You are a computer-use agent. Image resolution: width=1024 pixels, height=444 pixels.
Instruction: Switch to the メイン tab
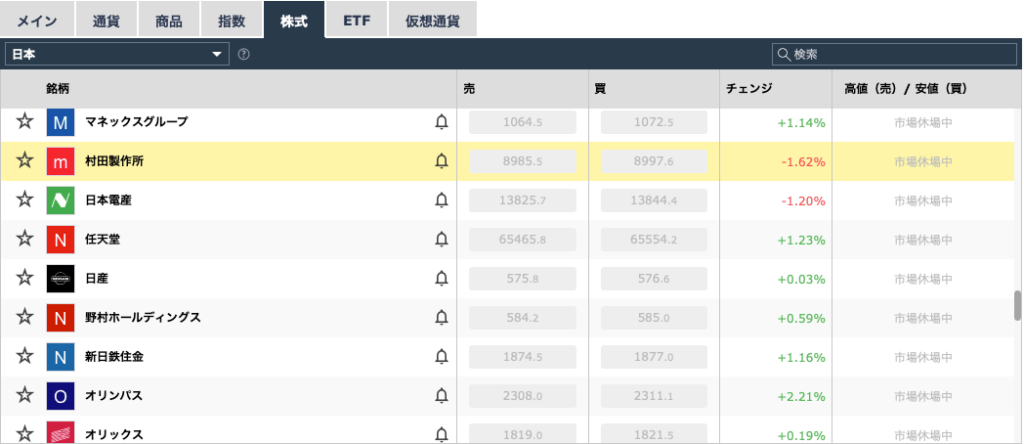[x=37, y=20]
